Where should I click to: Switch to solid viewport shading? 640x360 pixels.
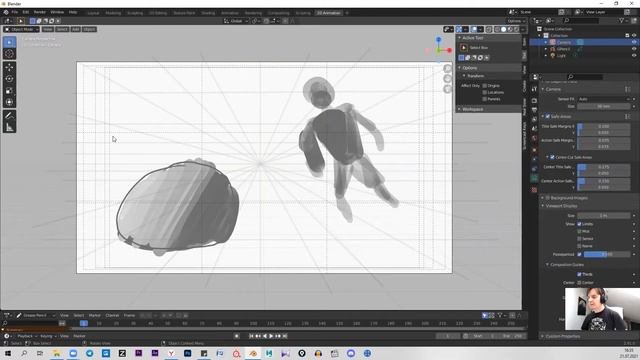[x=503, y=29]
